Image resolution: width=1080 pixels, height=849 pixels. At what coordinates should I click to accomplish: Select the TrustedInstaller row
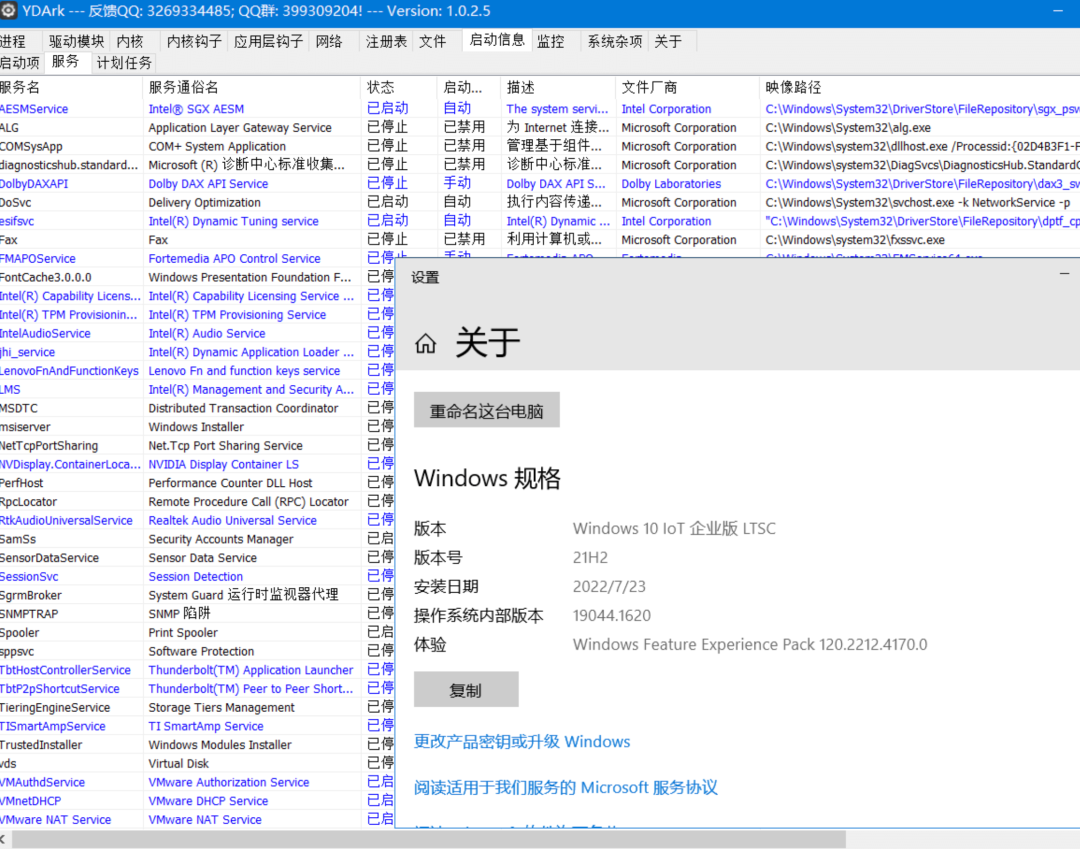point(197,744)
